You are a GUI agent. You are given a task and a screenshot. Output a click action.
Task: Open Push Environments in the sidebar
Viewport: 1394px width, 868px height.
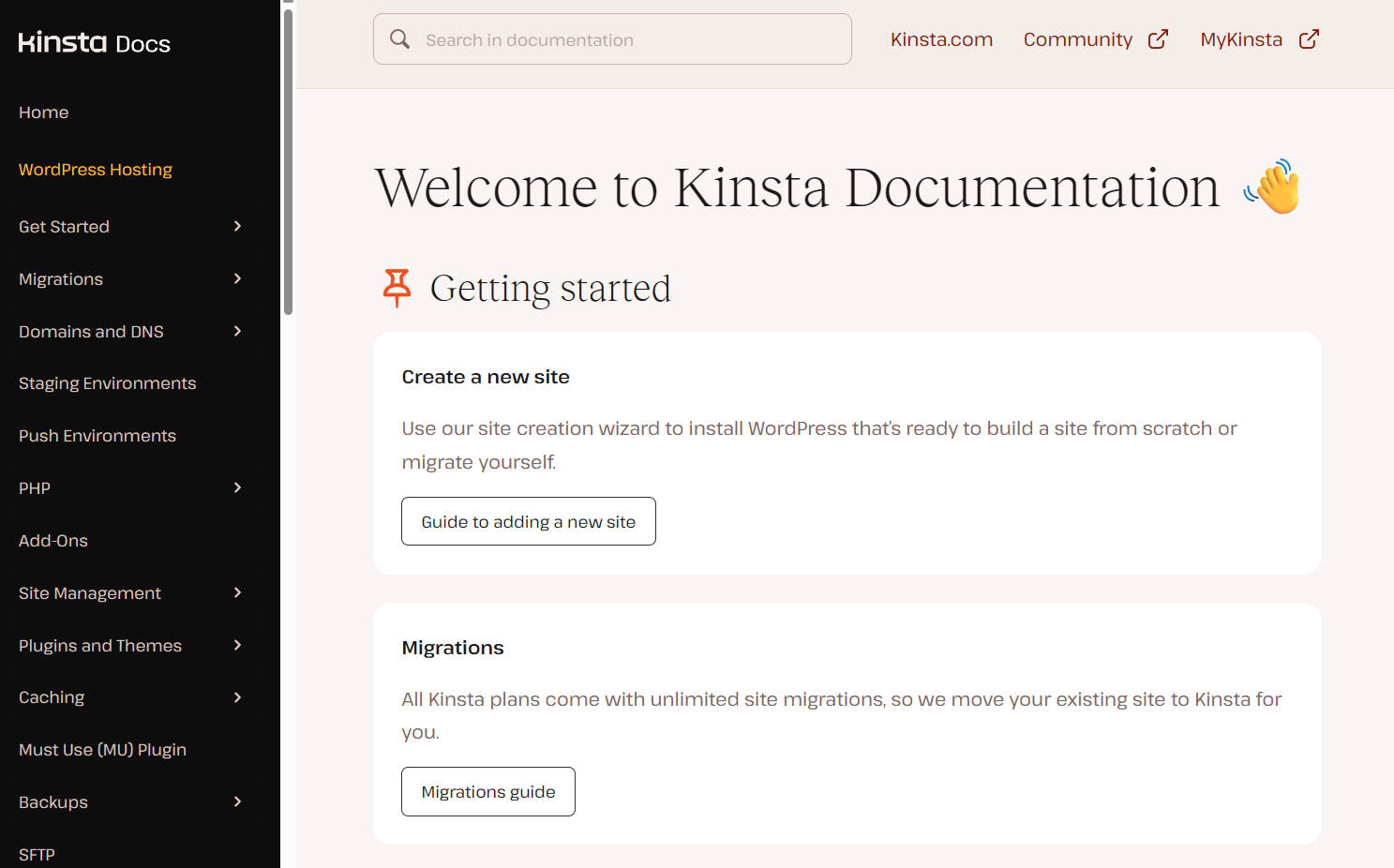pos(97,436)
